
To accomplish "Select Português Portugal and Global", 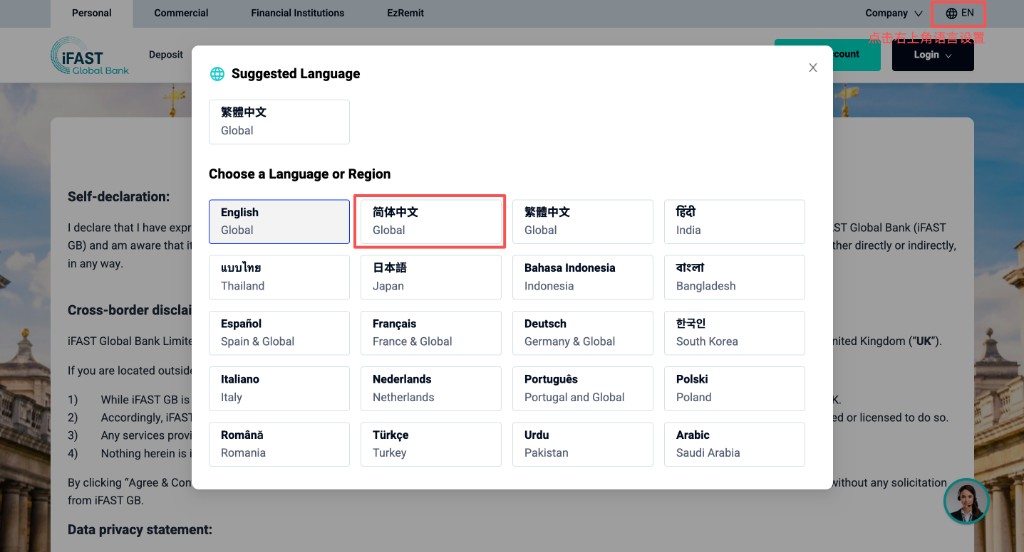I will (x=583, y=389).
